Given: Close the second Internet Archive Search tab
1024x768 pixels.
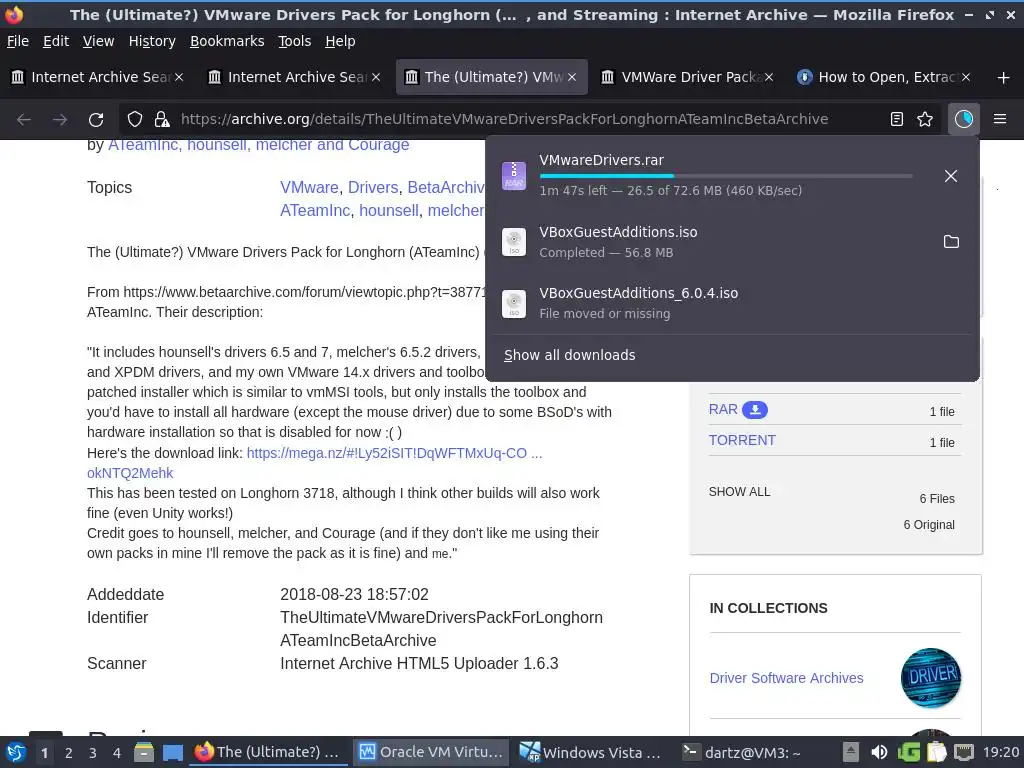Looking at the screenshot, I should 376,77.
